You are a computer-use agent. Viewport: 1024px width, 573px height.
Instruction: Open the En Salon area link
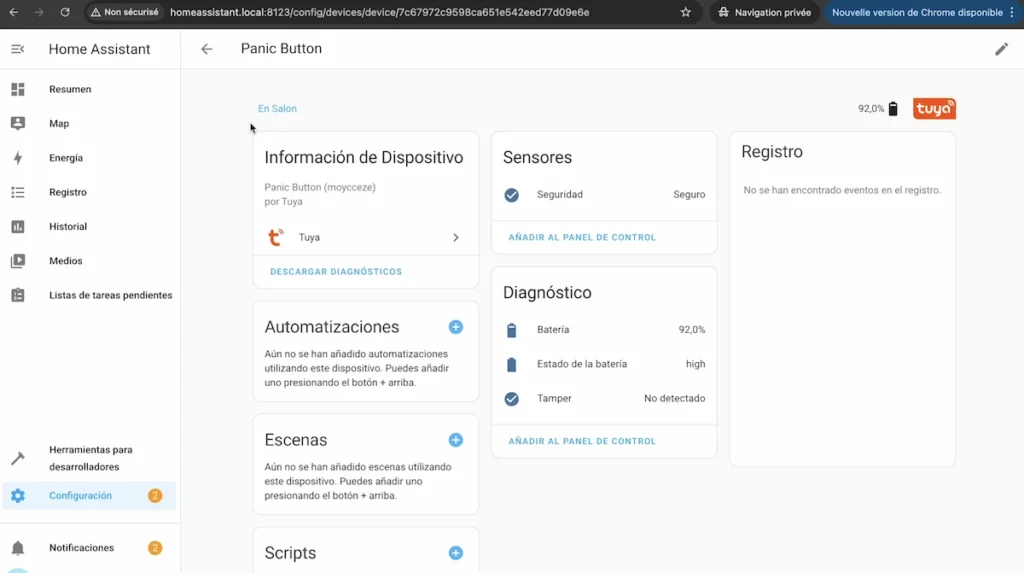click(x=277, y=108)
